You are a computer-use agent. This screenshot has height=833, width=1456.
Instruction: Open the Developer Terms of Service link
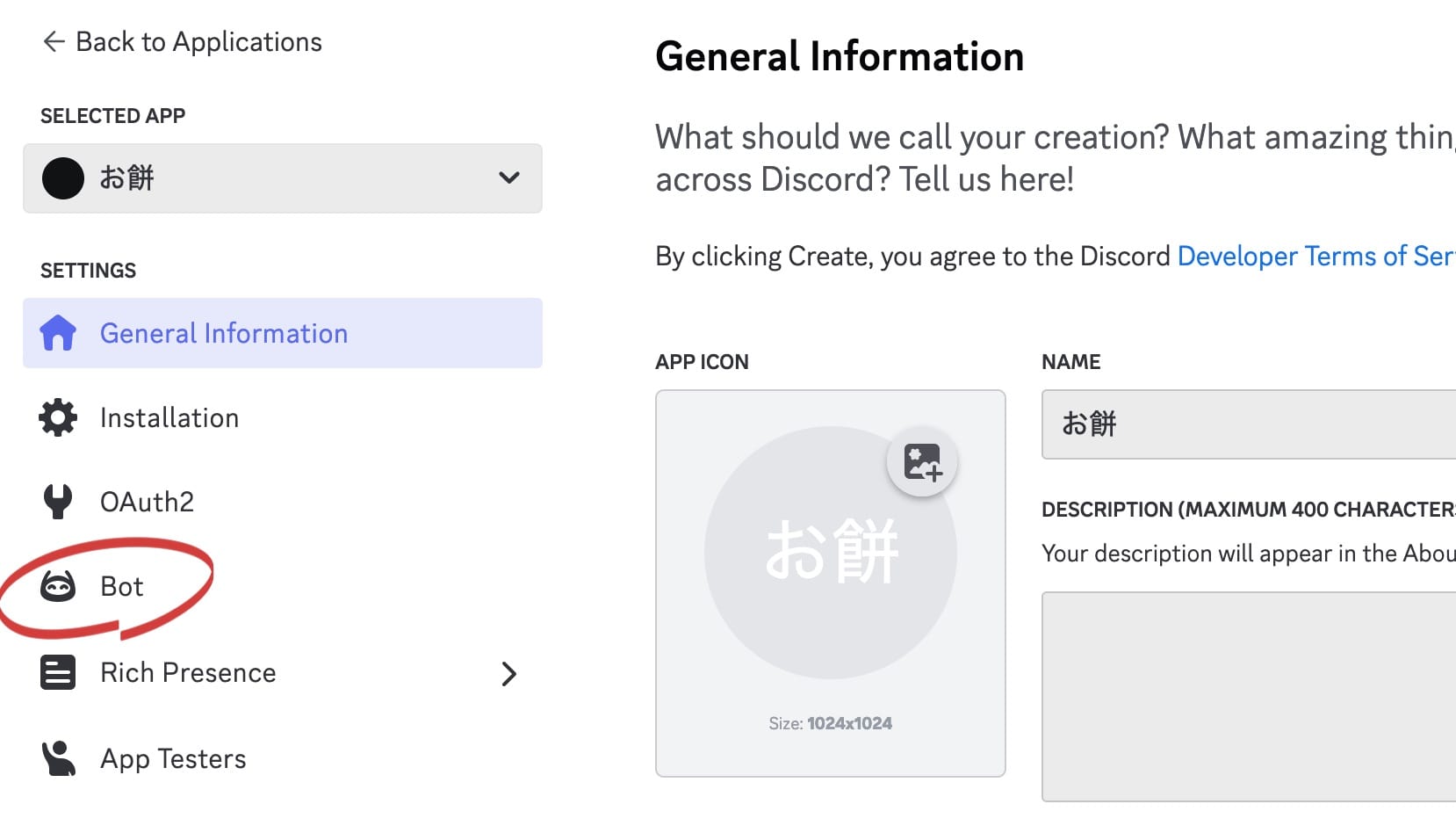click(x=1316, y=256)
